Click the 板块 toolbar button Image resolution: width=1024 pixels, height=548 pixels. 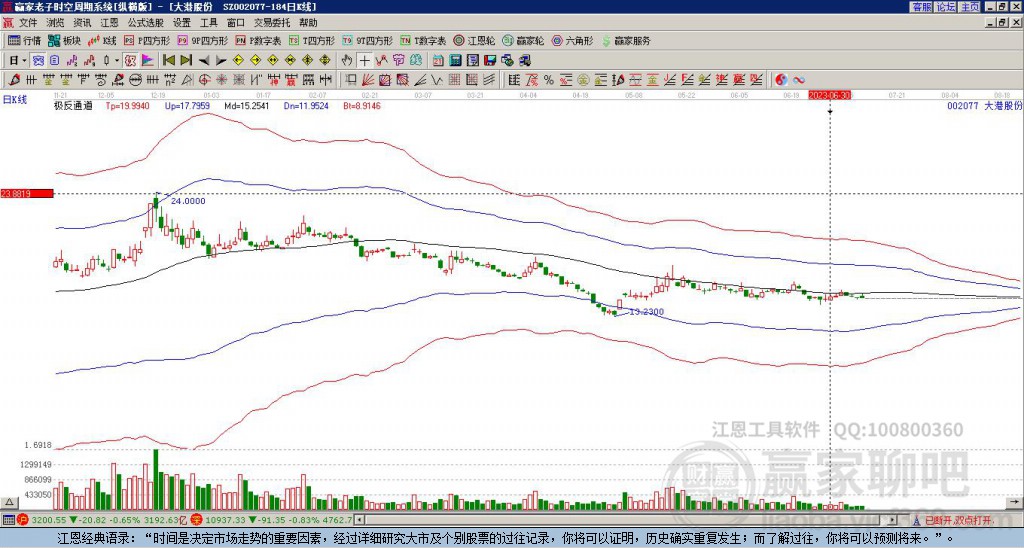coord(64,40)
